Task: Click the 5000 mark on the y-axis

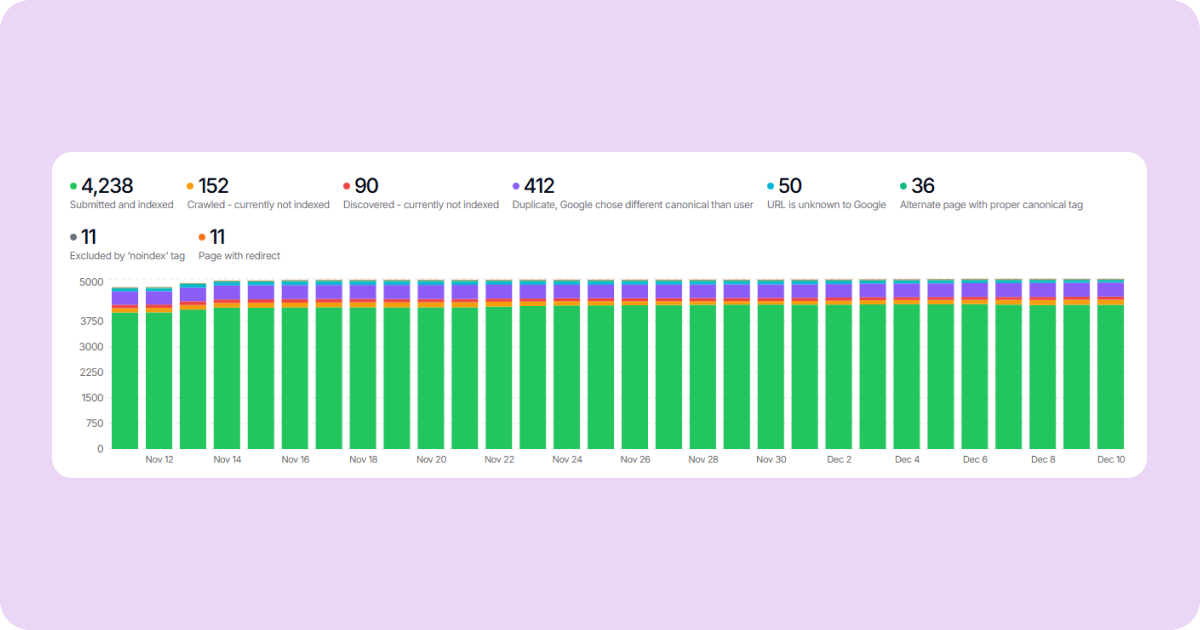Action: [93, 281]
